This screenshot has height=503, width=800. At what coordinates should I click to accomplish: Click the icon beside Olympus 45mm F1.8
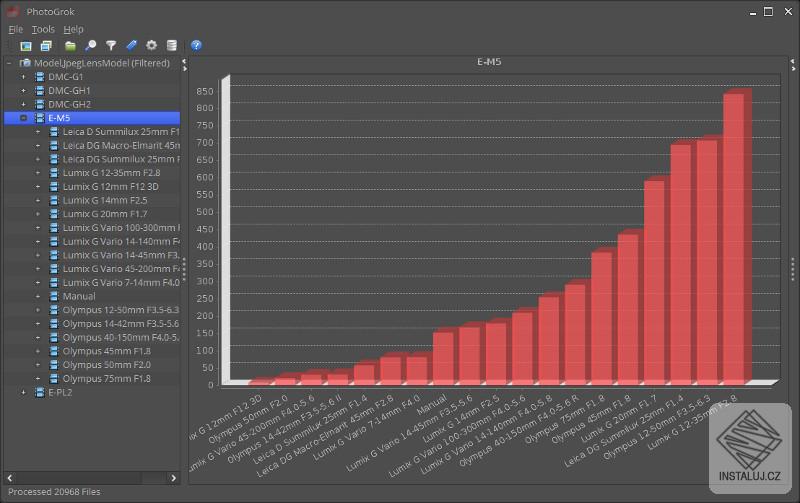click(x=54, y=351)
